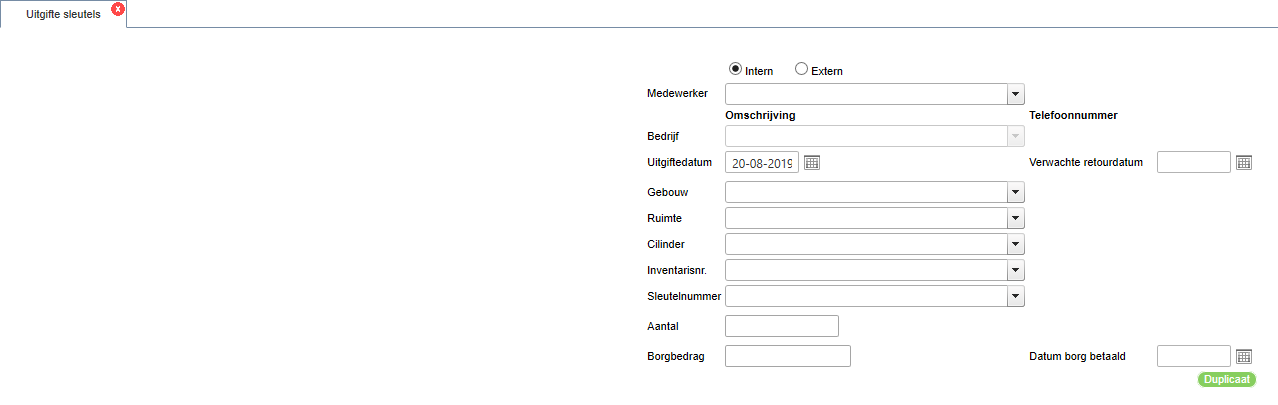This screenshot has width=1278, height=405.
Task: Select the Extern radio button
Action: coord(801,69)
